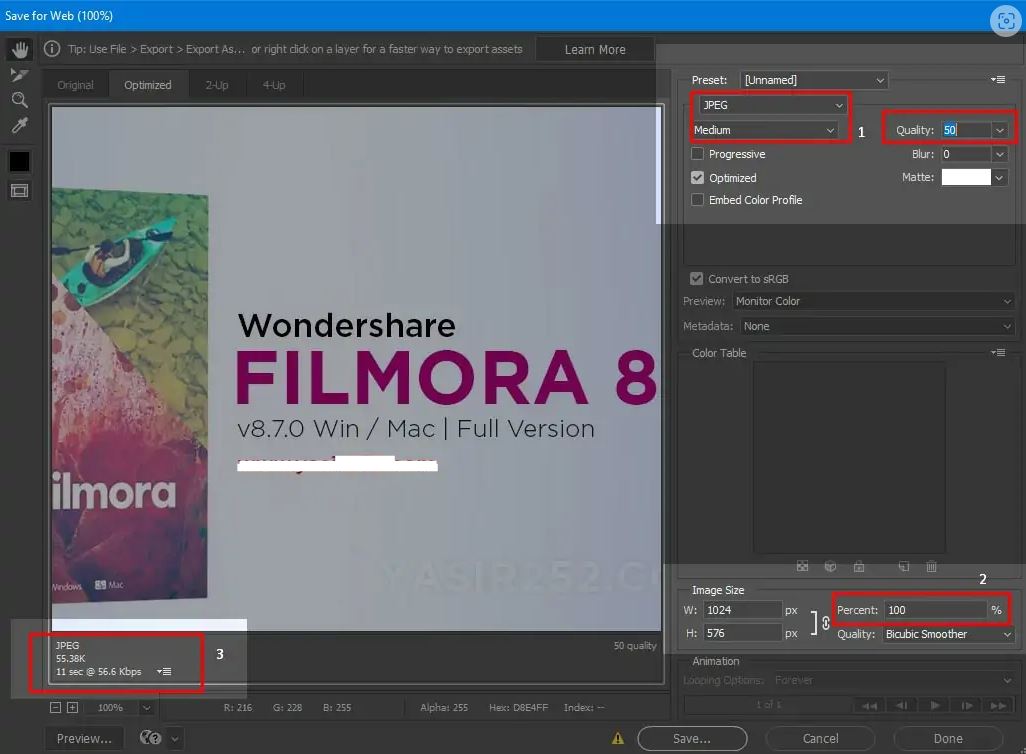Select the Hand tool

tap(20, 49)
